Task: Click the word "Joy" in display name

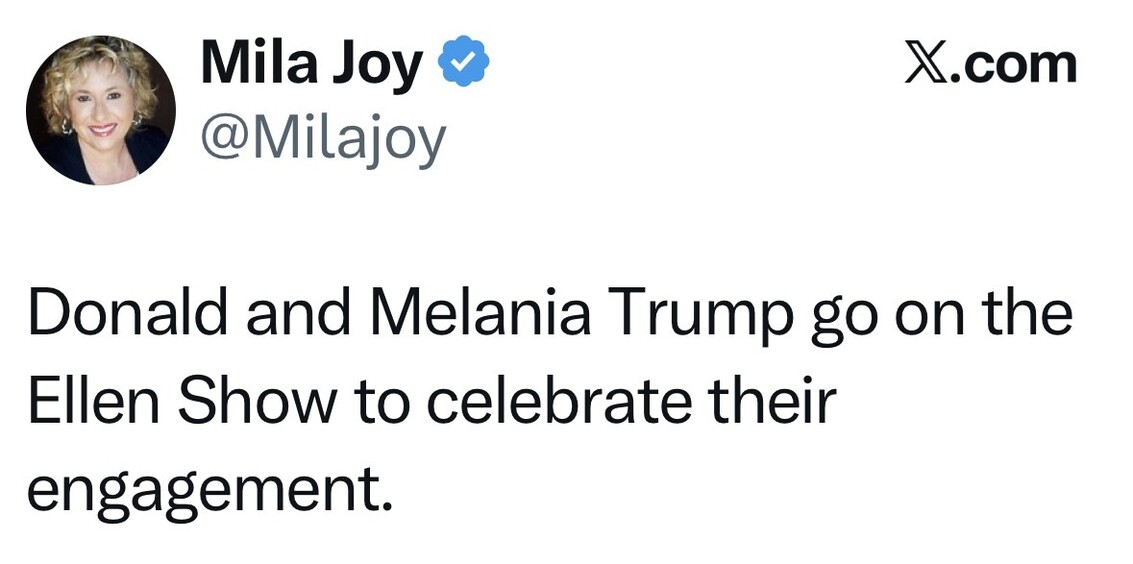Action: [x=380, y=66]
